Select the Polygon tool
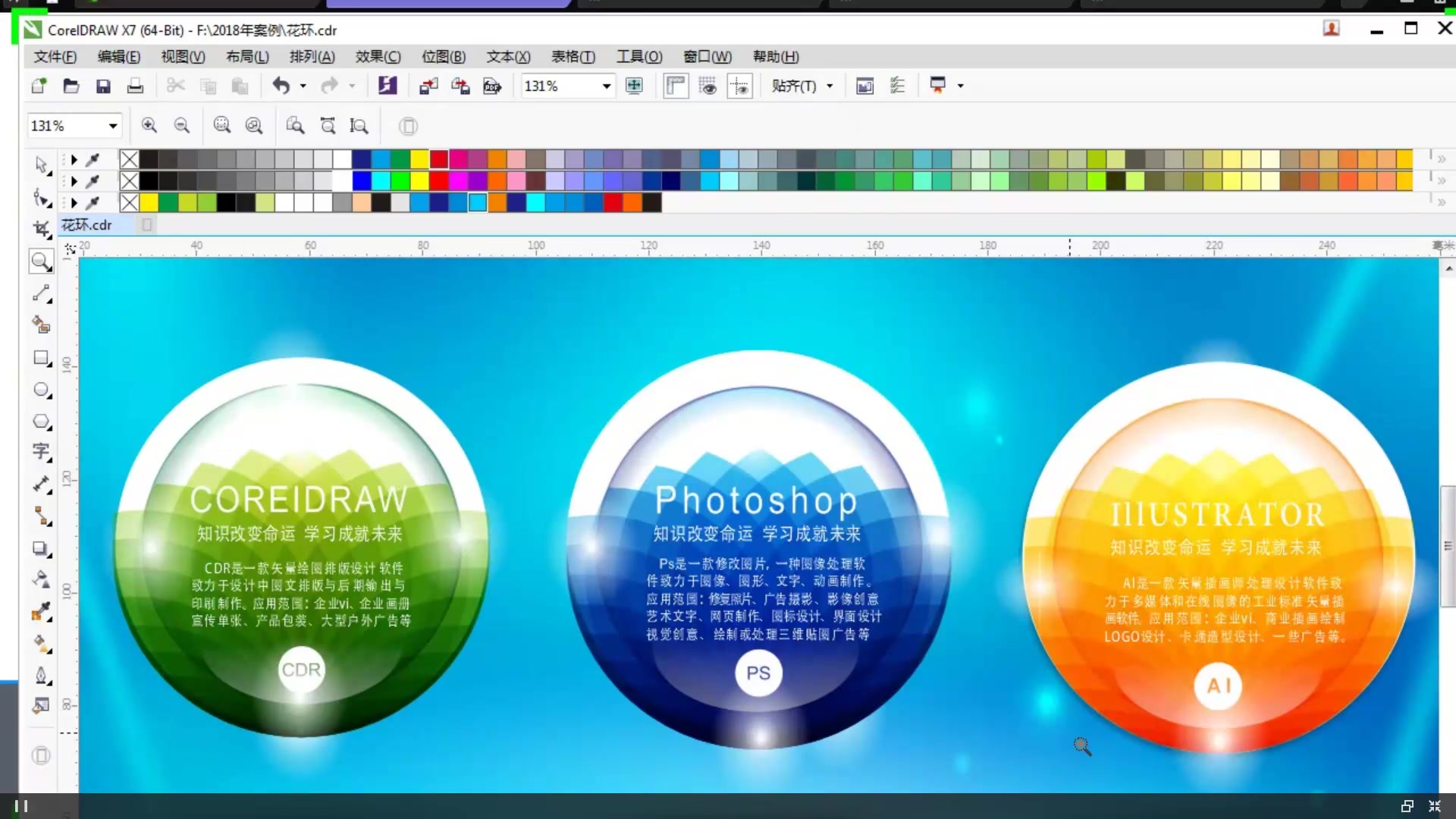The image size is (1456, 819). [41, 422]
